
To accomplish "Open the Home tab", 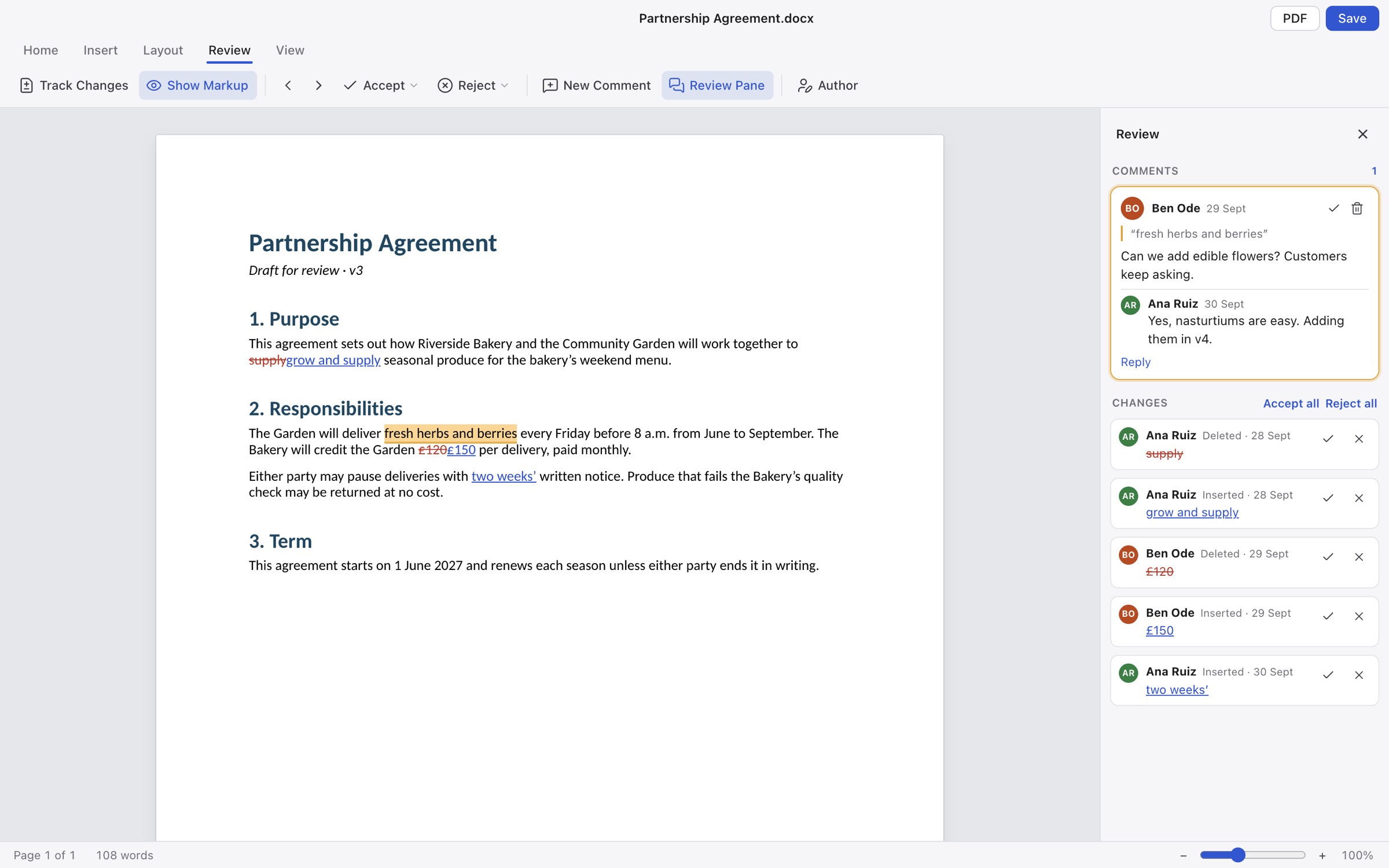I will point(41,50).
